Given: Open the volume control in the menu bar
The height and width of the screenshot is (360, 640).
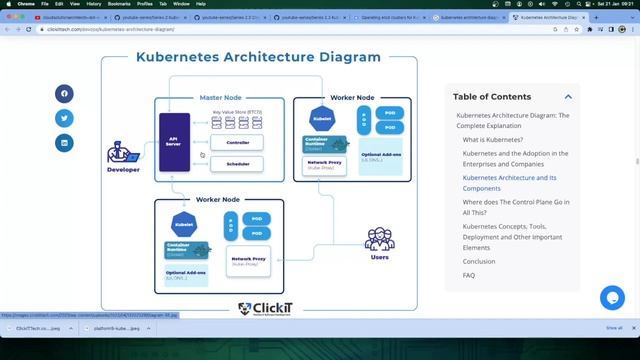Looking at the screenshot, I should click(x=542, y=4).
